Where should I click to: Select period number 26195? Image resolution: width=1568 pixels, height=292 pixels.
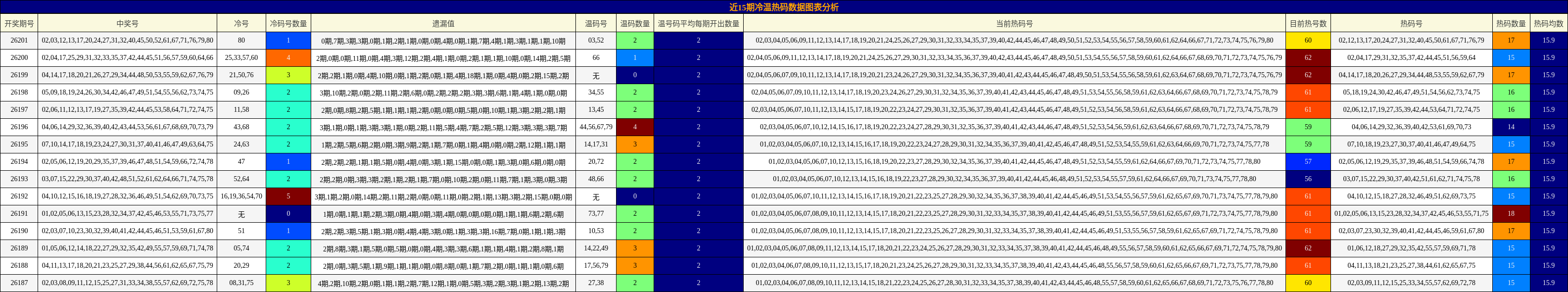pos(19,145)
